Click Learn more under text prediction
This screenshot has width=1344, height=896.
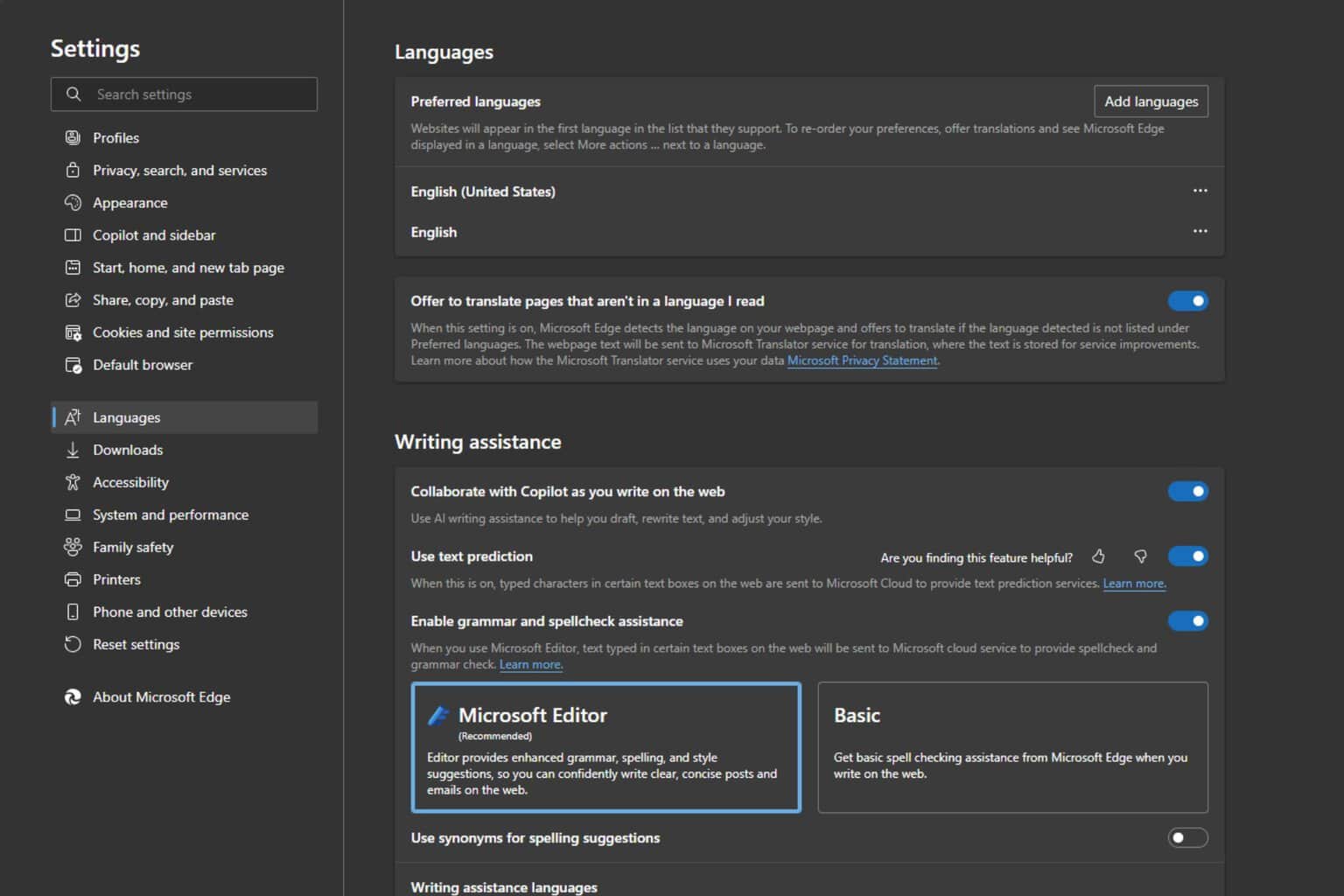pyautogui.click(x=1133, y=584)
